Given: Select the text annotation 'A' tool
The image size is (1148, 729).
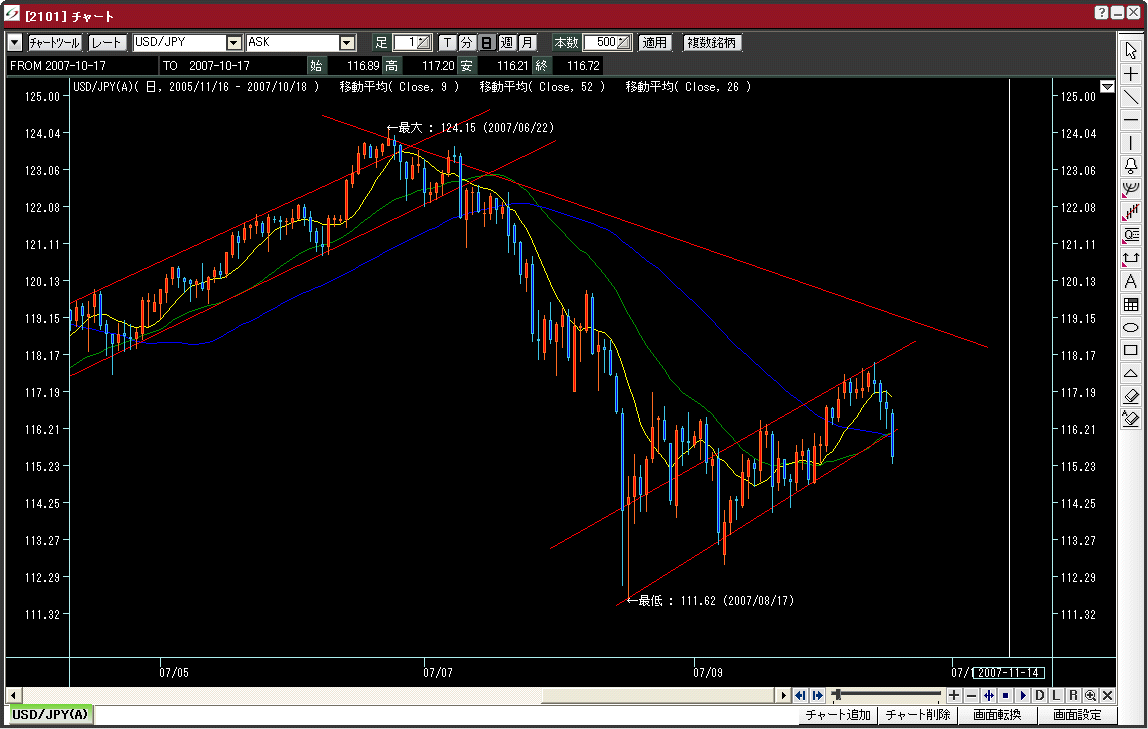Looking at the screenshot, I should [1131, 282].
